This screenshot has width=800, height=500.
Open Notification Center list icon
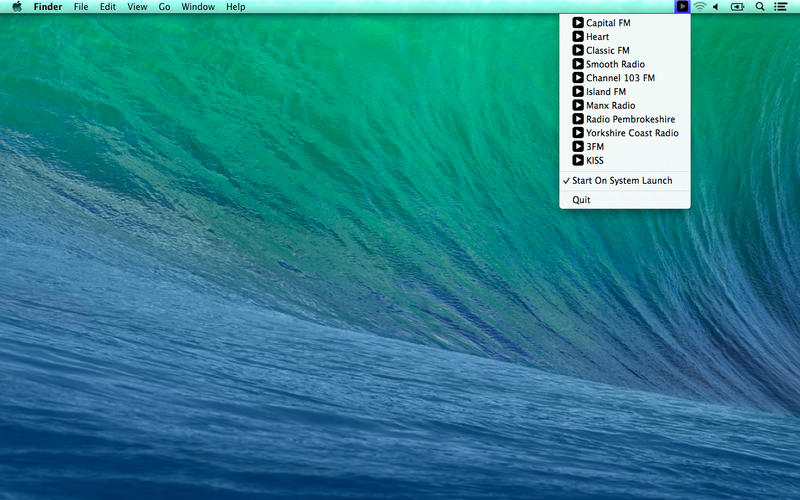coord(780,7)
